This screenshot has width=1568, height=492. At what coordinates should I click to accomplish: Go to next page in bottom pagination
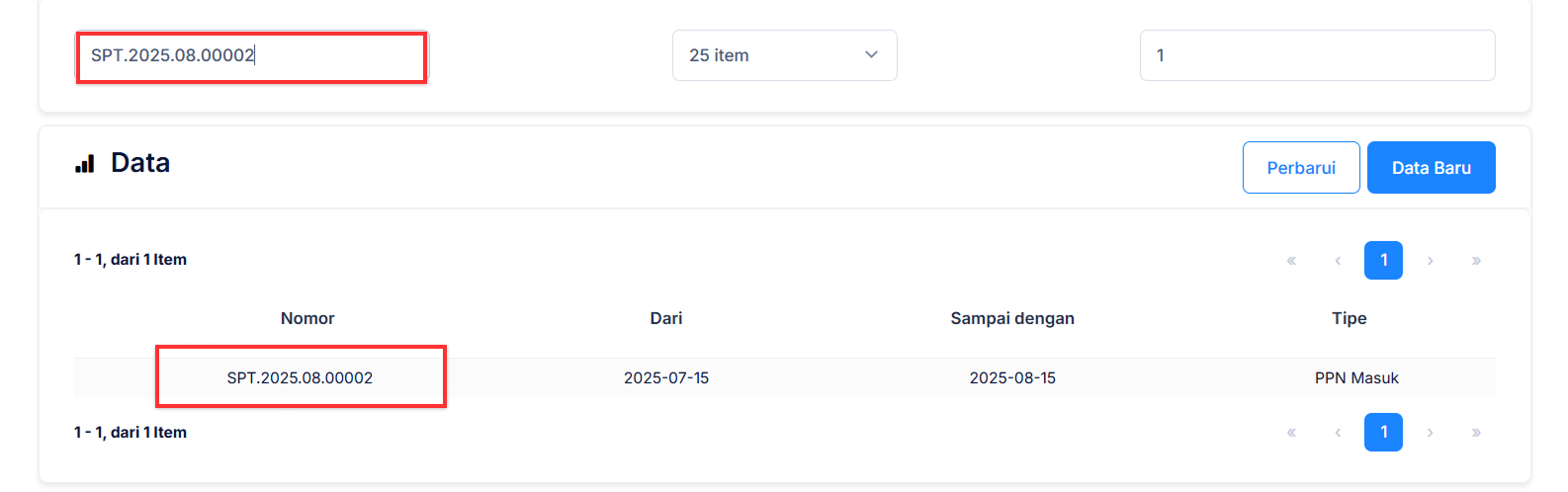pos(1430,433)
